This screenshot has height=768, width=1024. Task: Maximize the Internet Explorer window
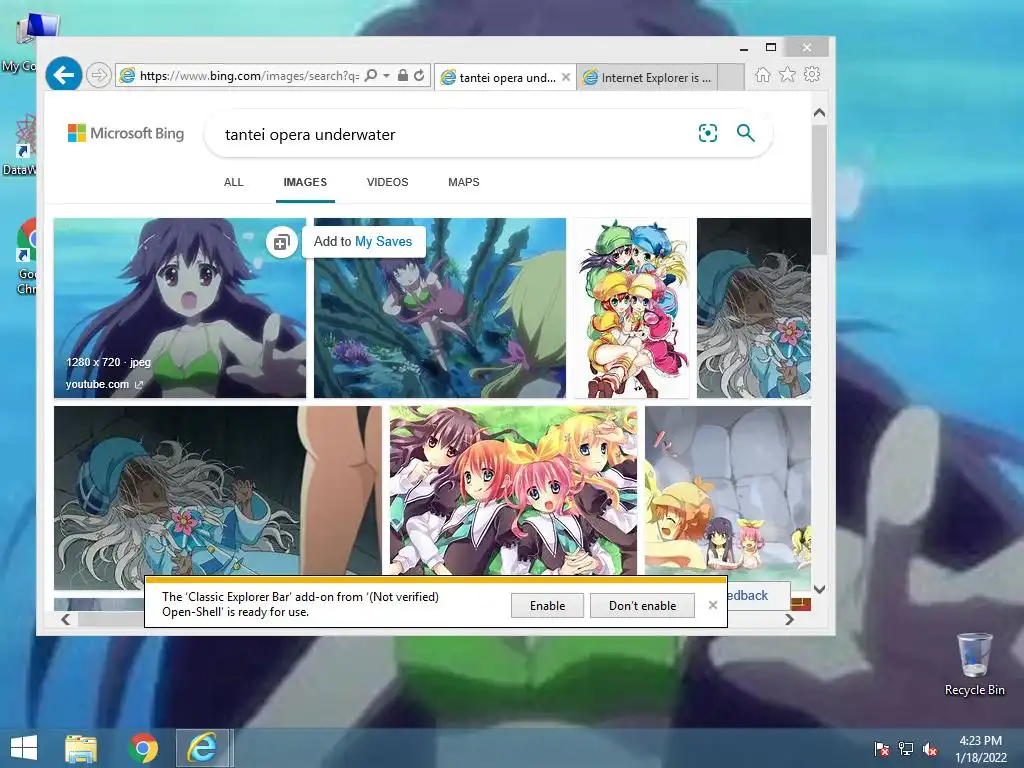[x=771, y=48]
